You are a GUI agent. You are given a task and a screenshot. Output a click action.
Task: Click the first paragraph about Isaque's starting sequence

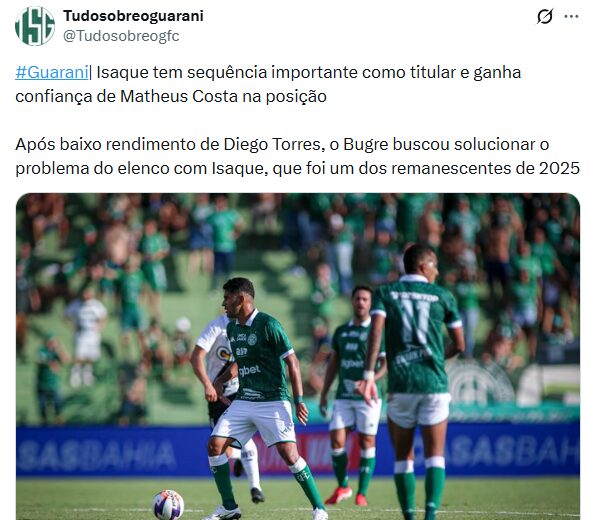268,84
